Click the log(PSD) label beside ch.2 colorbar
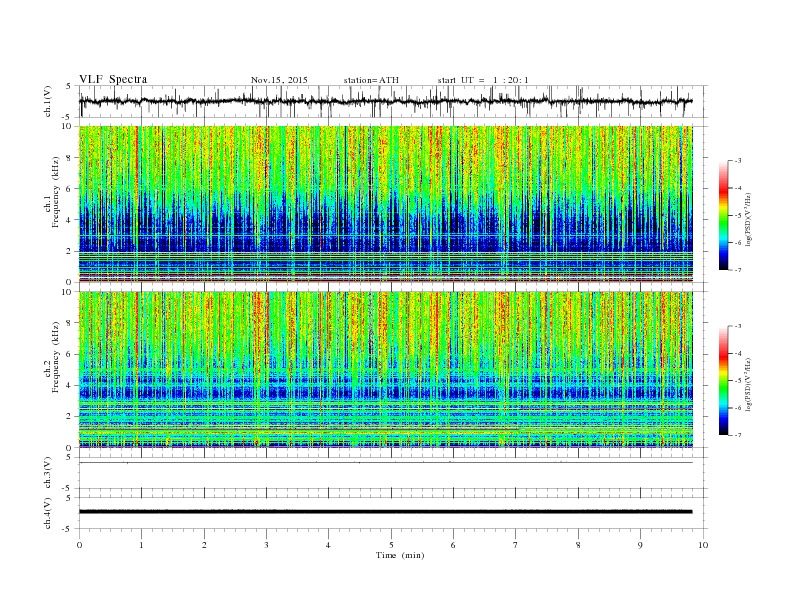792x612 pixels. pos(748,385)
